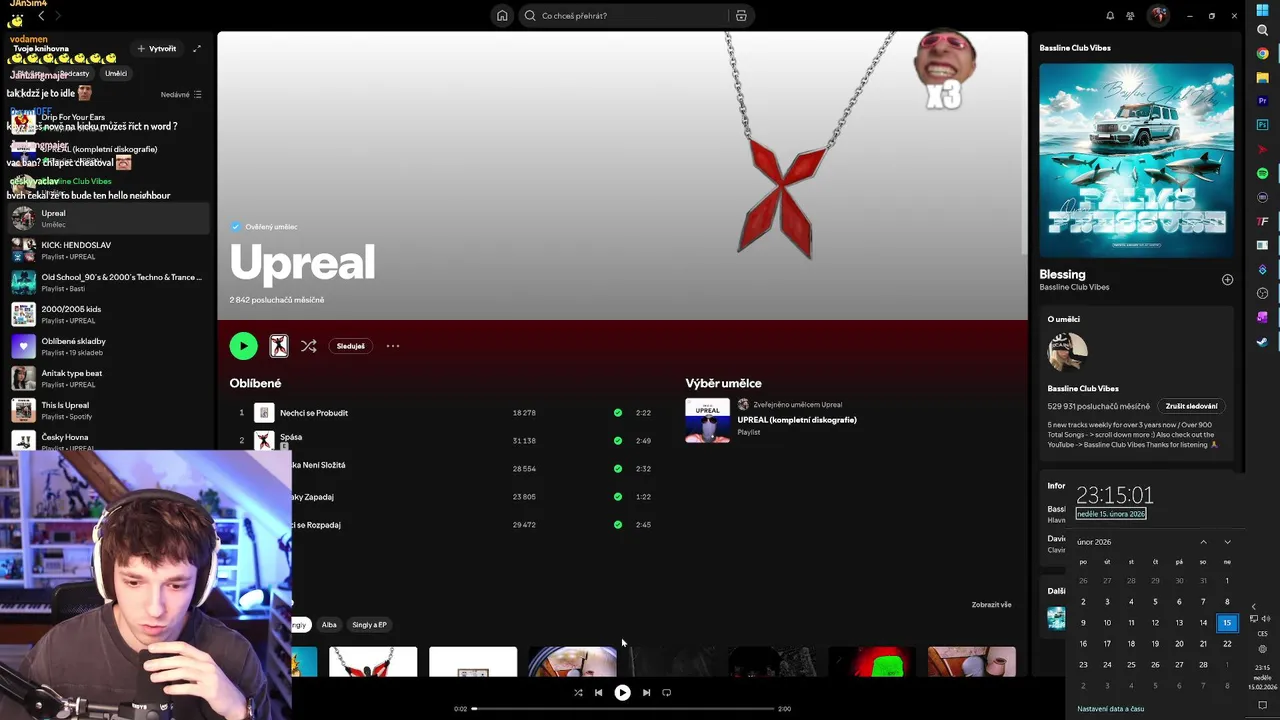Select day 22 in the calendar
This screenshot has width=1280, height=720.
pos(1227,644)
